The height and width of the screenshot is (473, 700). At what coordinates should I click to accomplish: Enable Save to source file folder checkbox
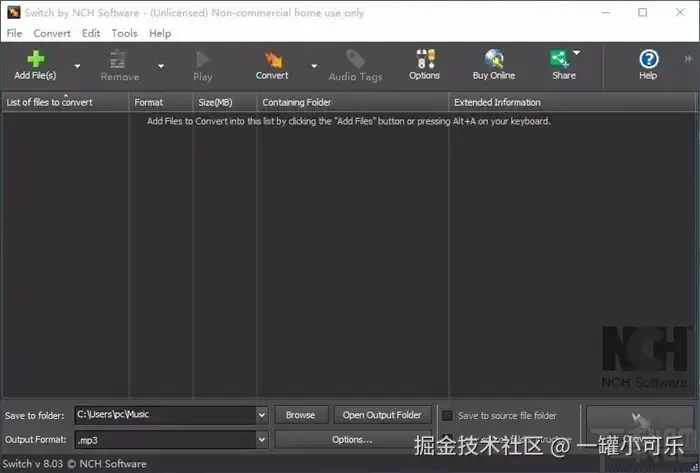(x=447, y=416)
